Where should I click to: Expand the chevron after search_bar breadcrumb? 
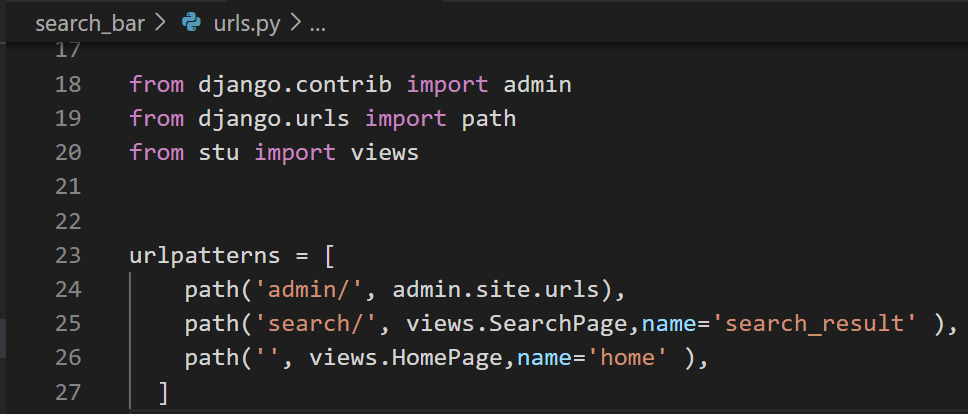pos(160,23)
